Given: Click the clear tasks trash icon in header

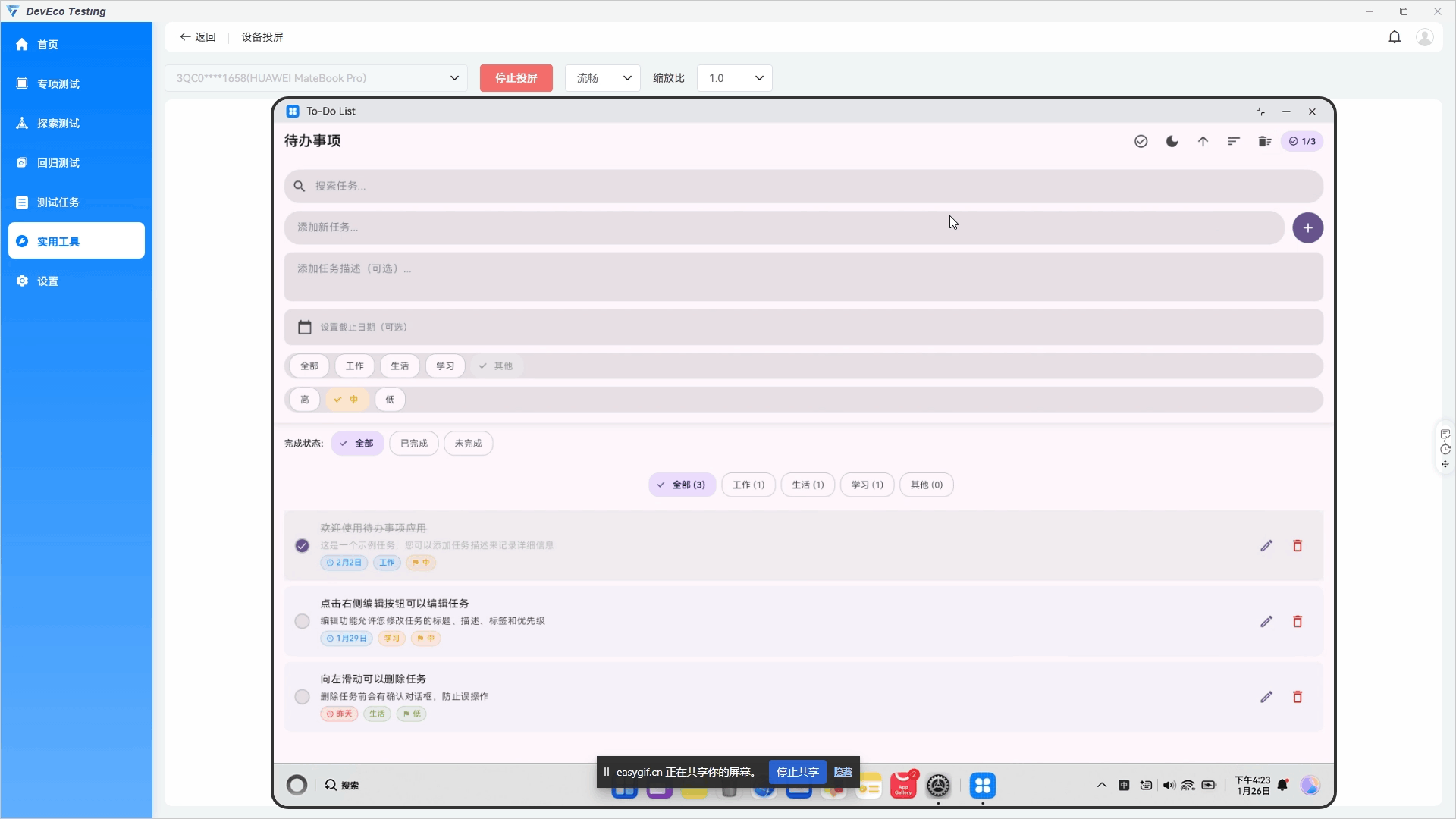Looking at the screenshot, I should coord(1264,141).
